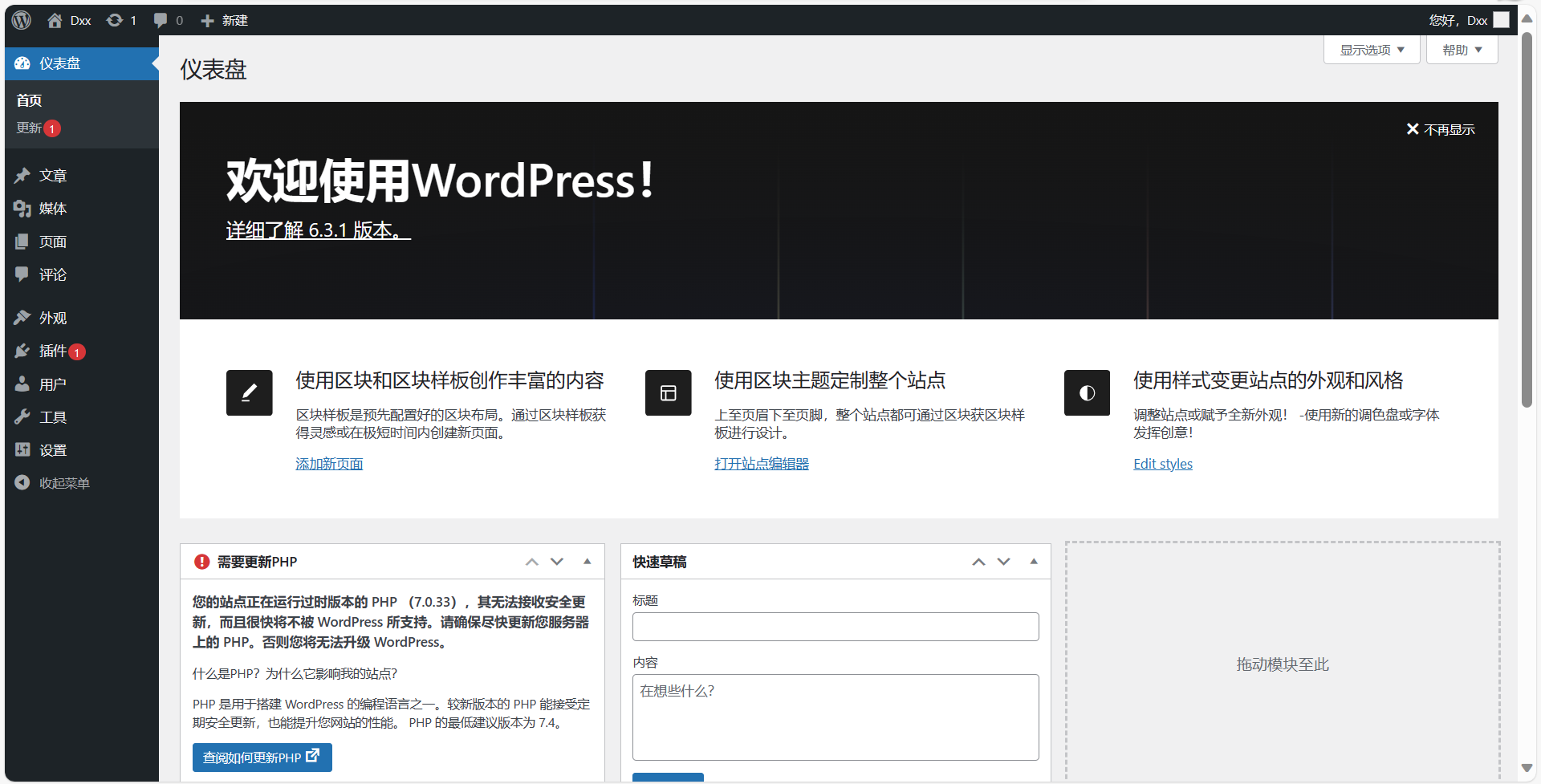This screenshot has height=784, width=1541.
Task: Collapse the sidebar with 收起菜单
Action: [82, 483]
